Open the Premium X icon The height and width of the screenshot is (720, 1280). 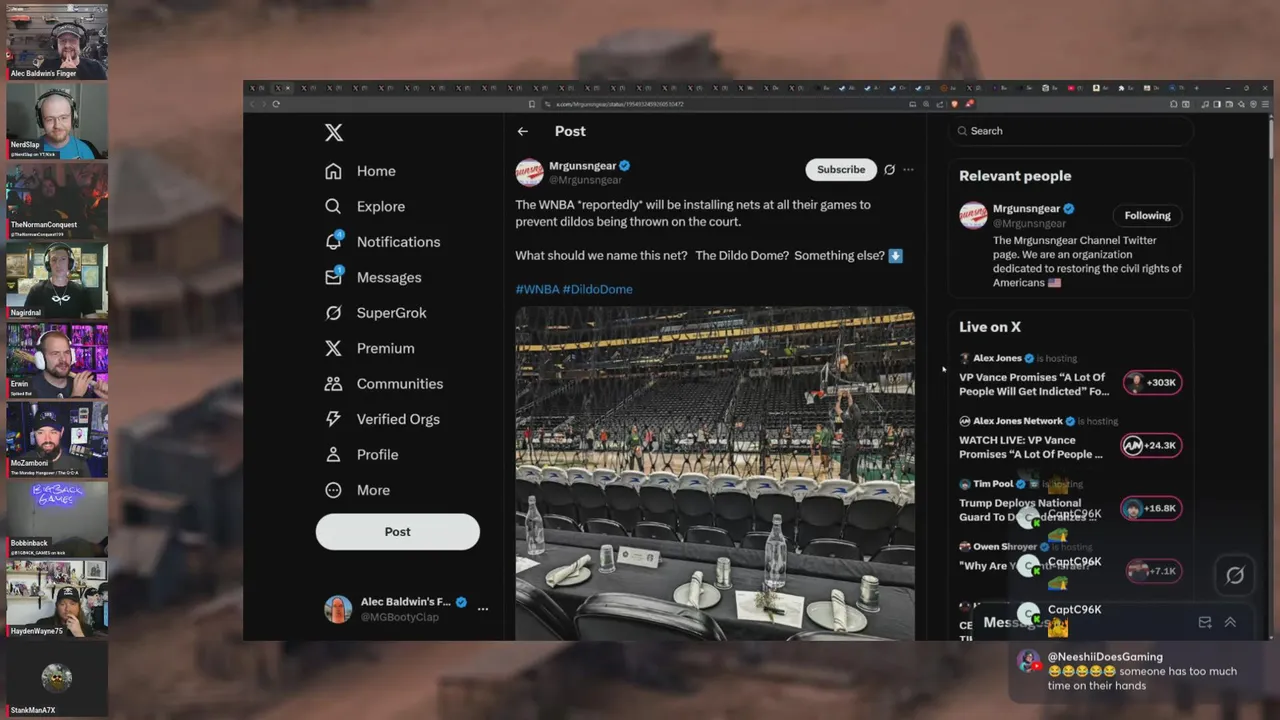coord(334,348)
